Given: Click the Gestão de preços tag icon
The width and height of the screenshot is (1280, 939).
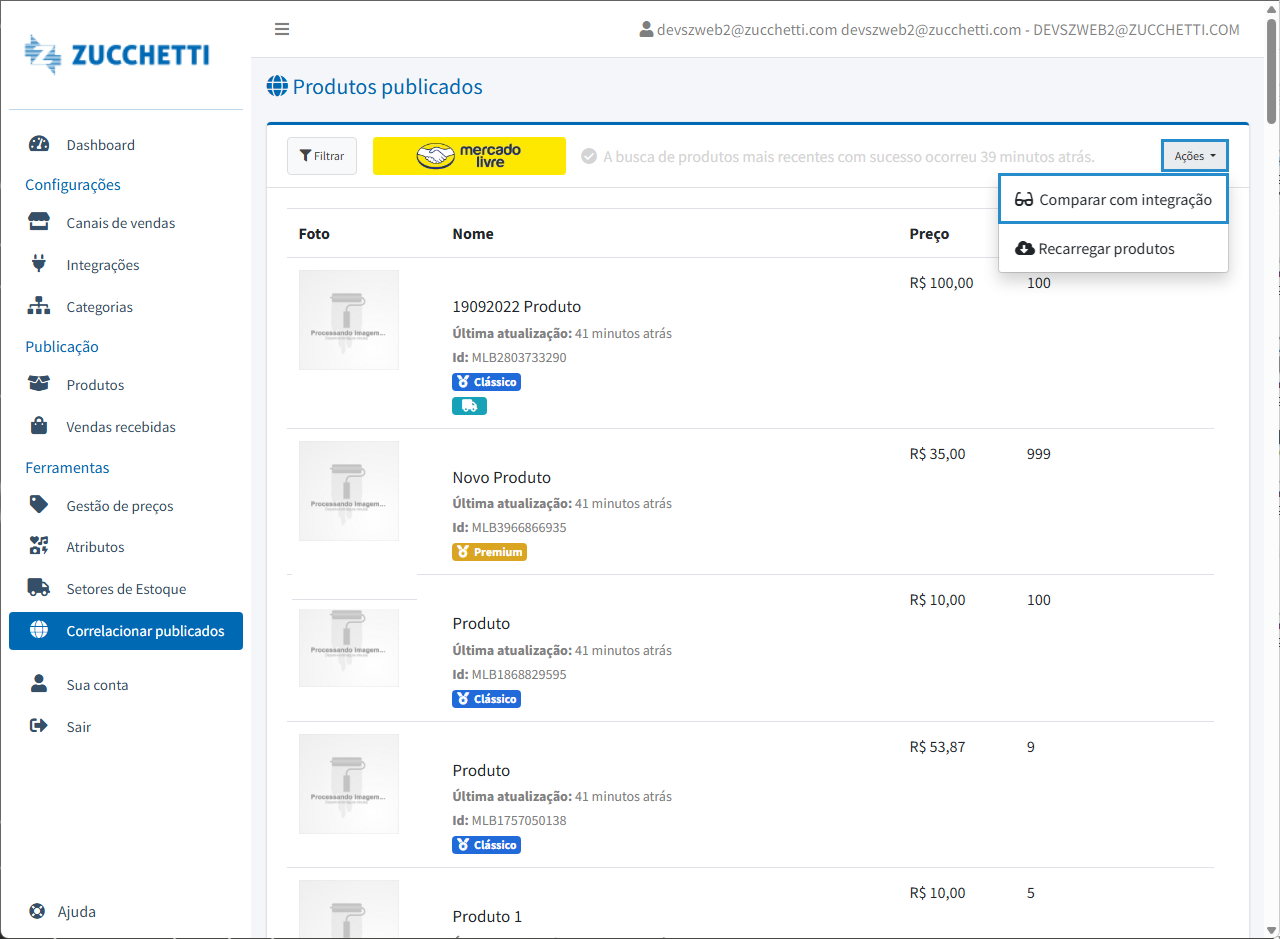Looking at the screenshot, I should pos(39,505).
